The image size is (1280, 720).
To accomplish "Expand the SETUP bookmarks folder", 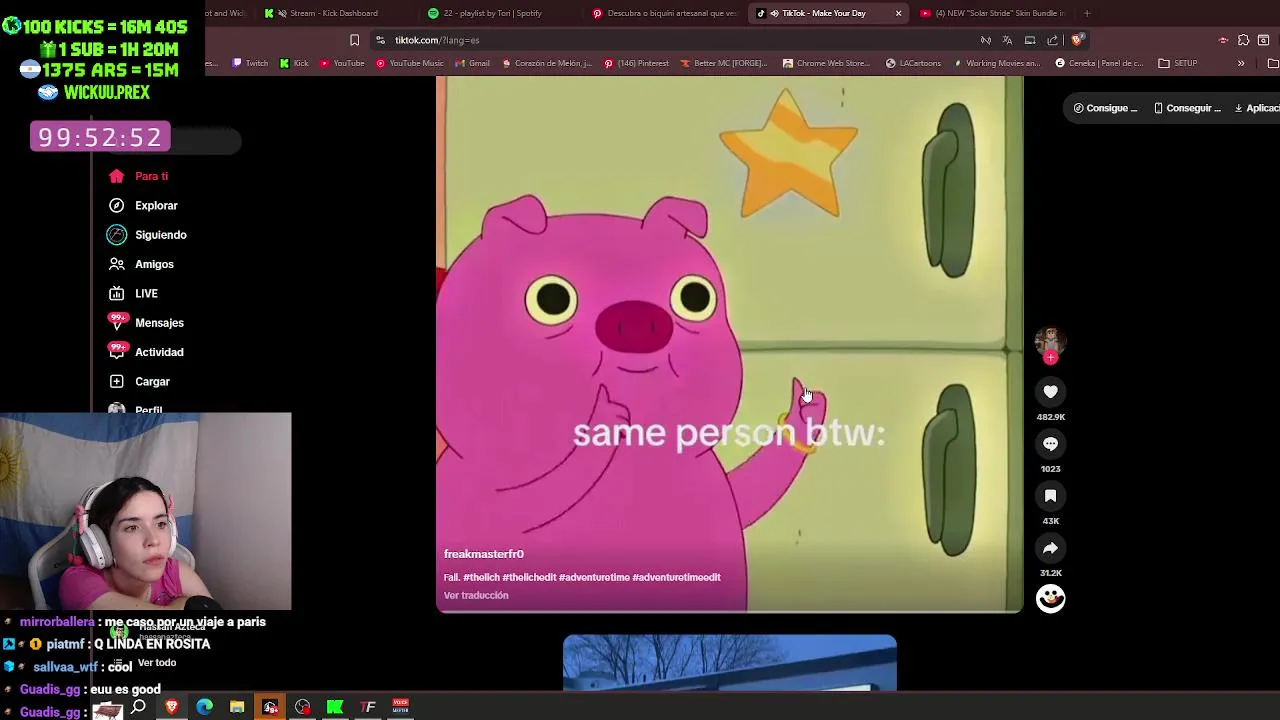I will click(1178, 63).
